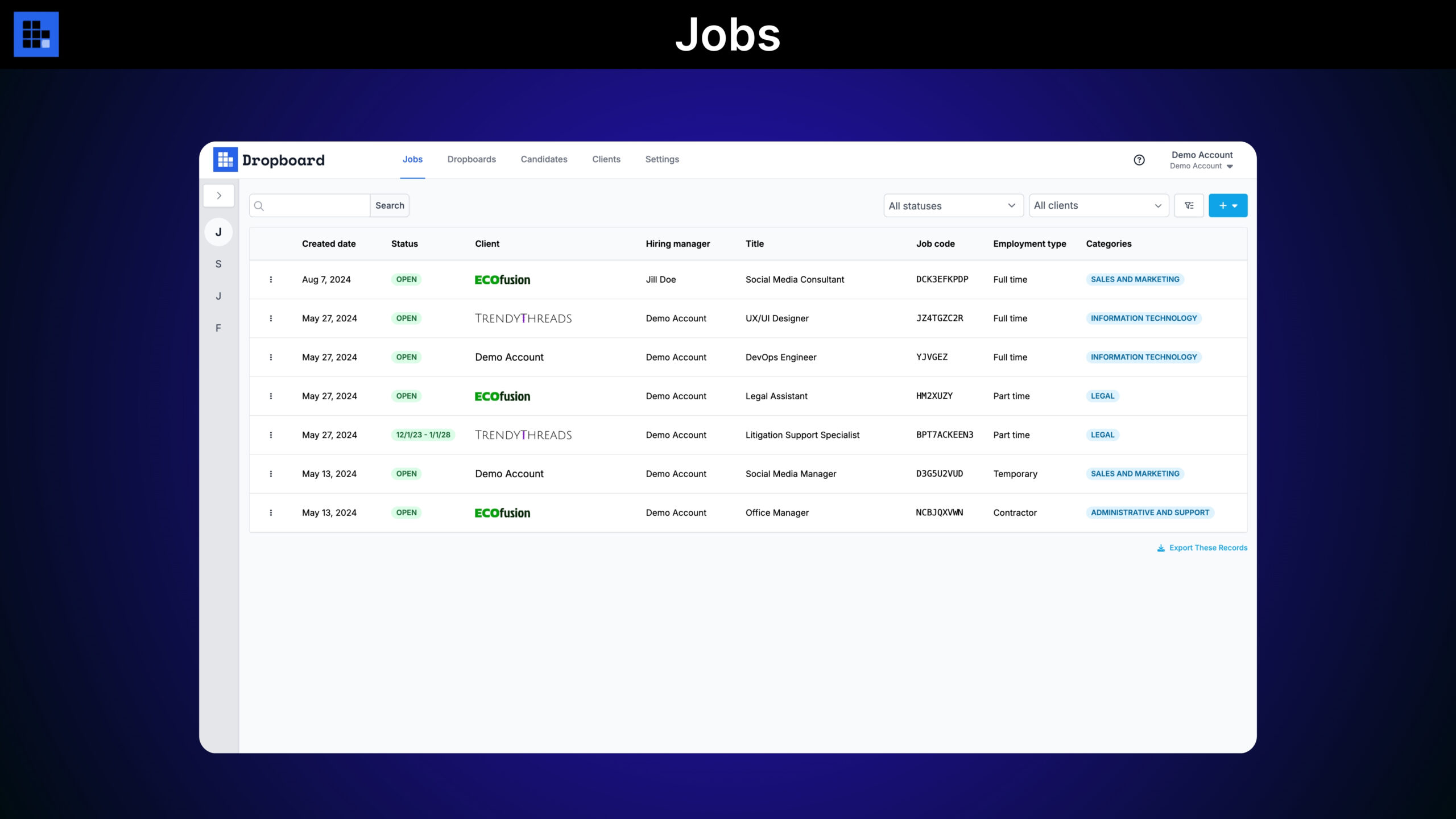
Task: Open the kebab menu for the DevOps Engineer row
Action: 271,357
